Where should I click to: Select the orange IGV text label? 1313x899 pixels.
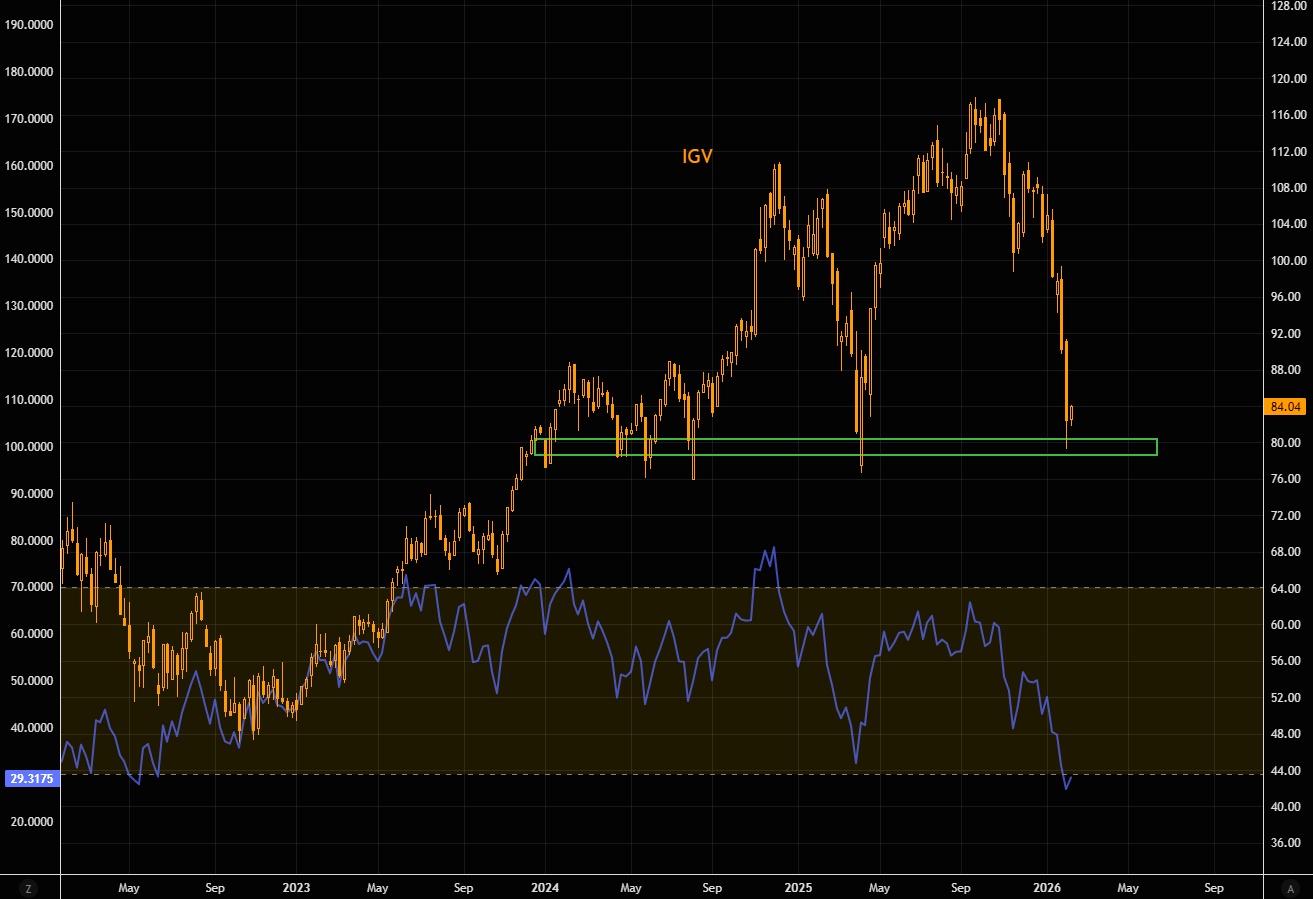coord(697,156)
